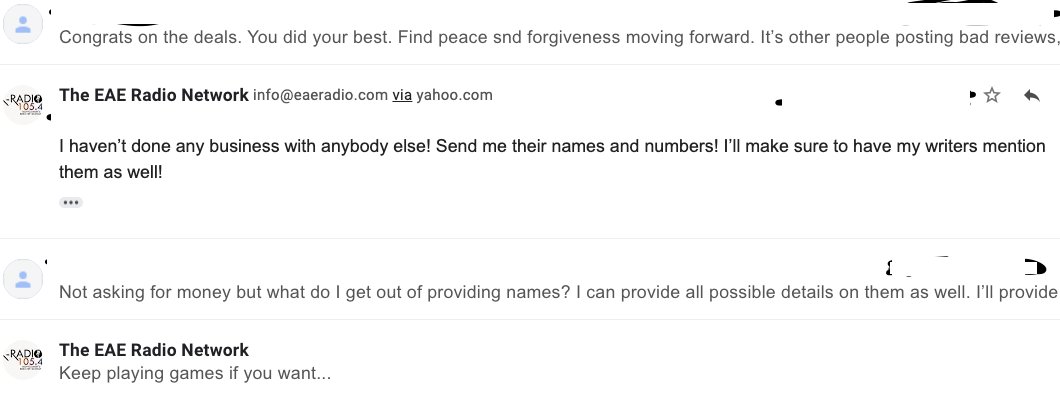Star the expanded EAE Radio Network message
The width and height of the screenshot is (1060, 397).
click(991, 95)
